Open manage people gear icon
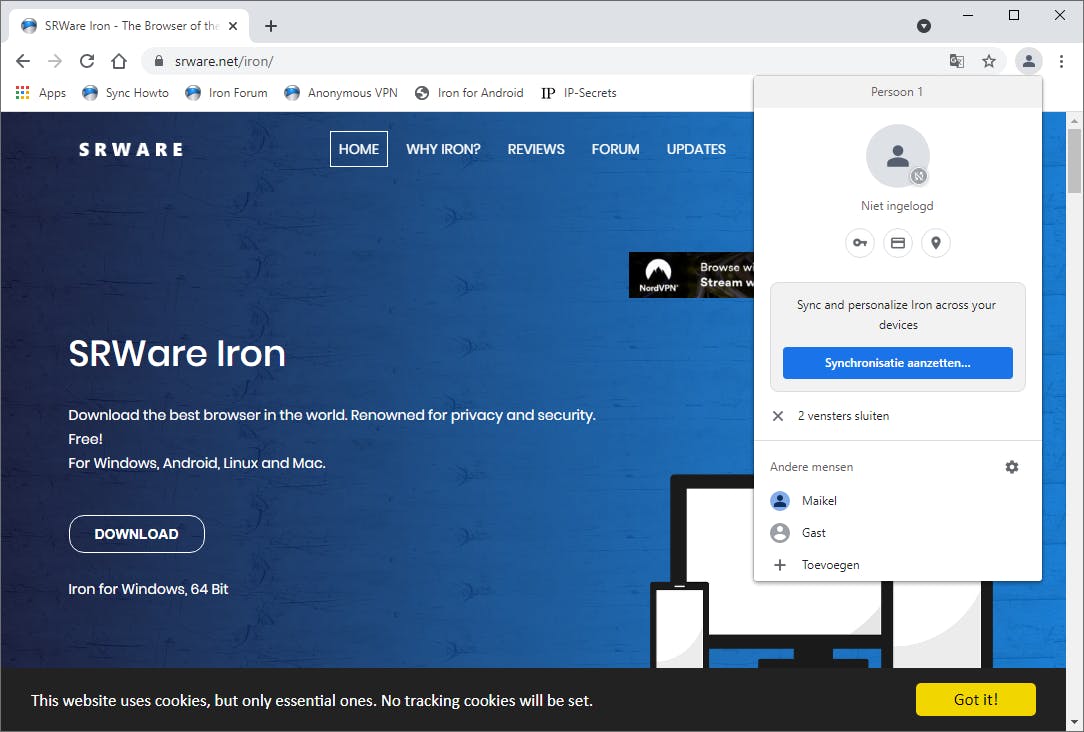 [x=1012, y=467]
